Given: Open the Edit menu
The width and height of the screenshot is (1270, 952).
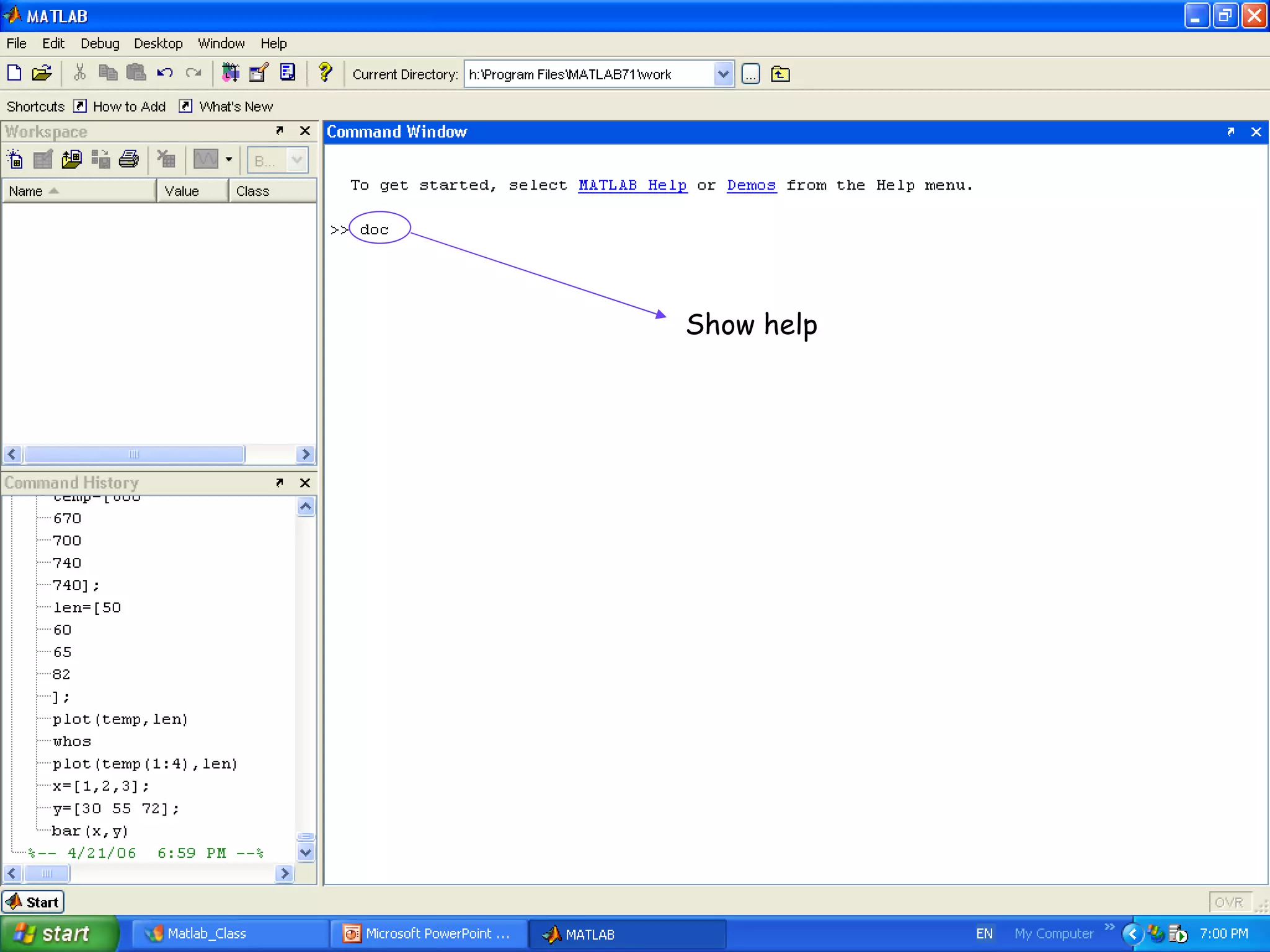Looking at the screenshot, I should [53, 43].
